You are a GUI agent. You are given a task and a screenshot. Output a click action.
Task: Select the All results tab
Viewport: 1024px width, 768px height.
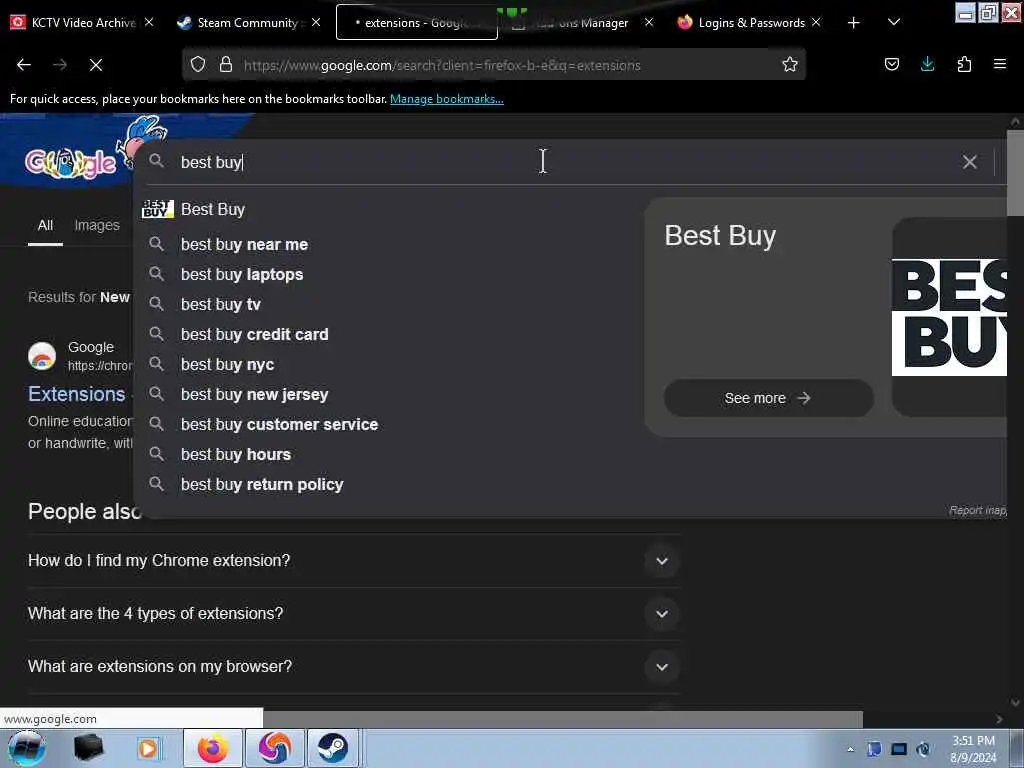[x=45, y=226]
